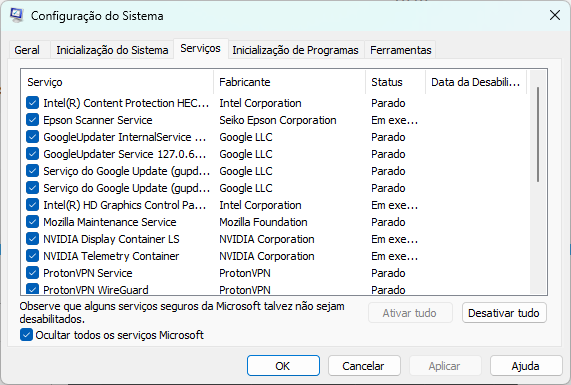Disable Intel(R) HD Graphics Control Panel service checkbox
The height and width of the screenshot is (385, 571).
pyautogui.click(x=32, y=205)
